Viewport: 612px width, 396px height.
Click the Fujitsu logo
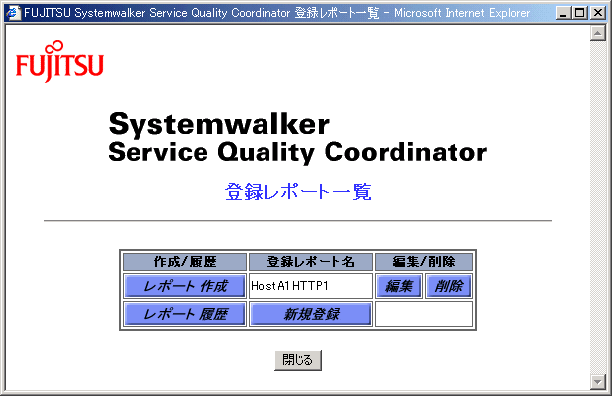click(x=60, y=61)
